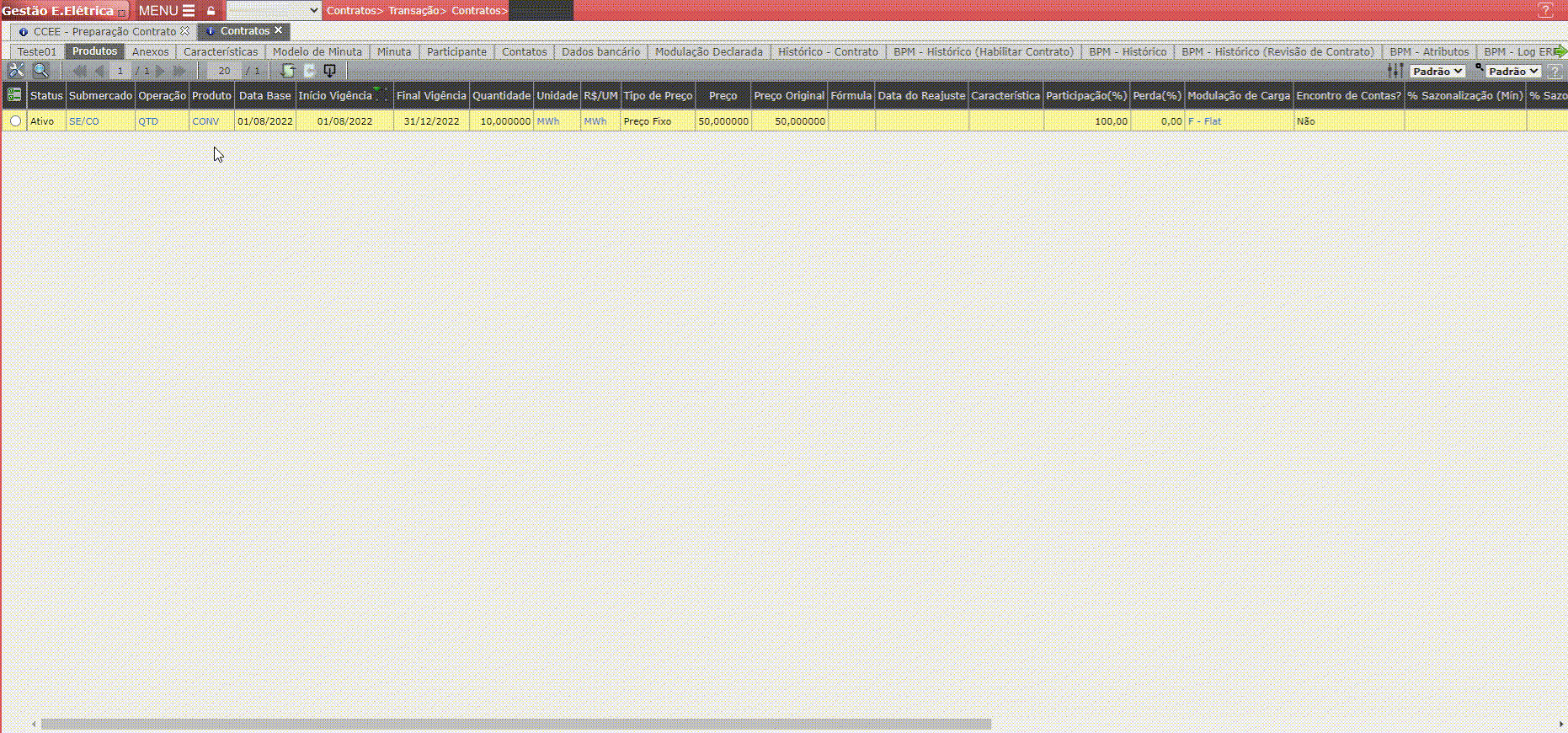Click the help question mark in header
This screenshot has height=733, width=1568.
pos(1545,10)
